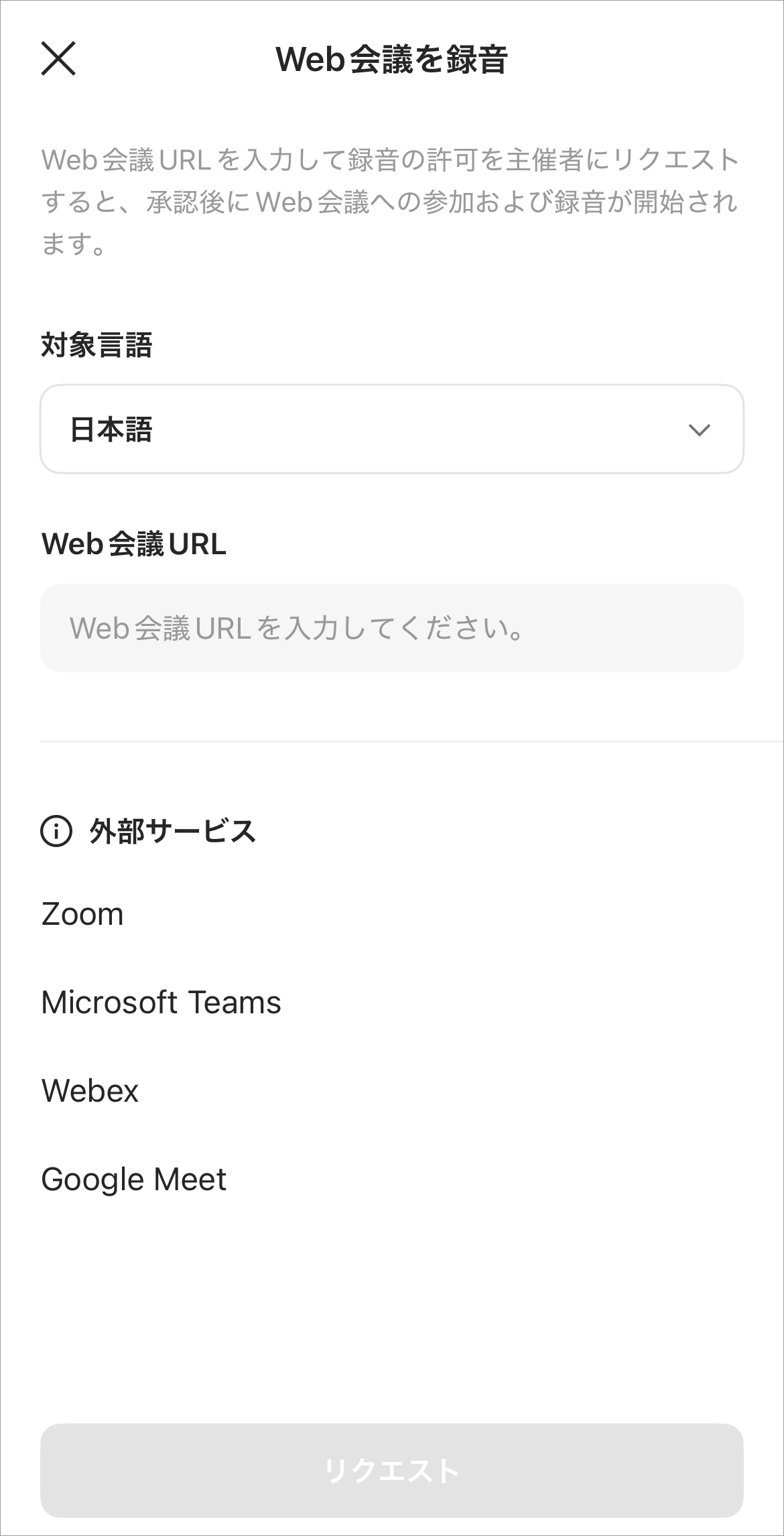Screen dimensions: 784x1536
Task: Choose Microsoft Teams in the service list
Action: tap(161, 1003)
